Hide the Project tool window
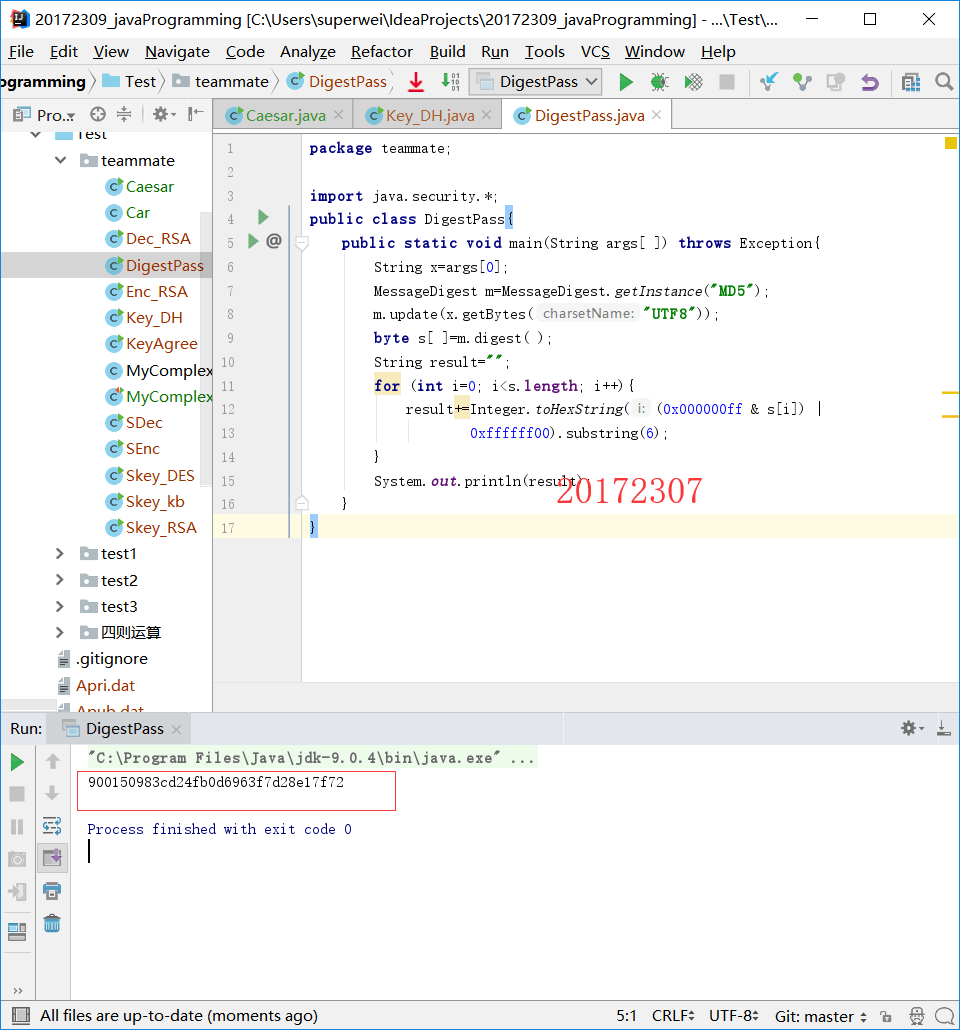This screenshot has height=1030, width=960. click(195, 114)
